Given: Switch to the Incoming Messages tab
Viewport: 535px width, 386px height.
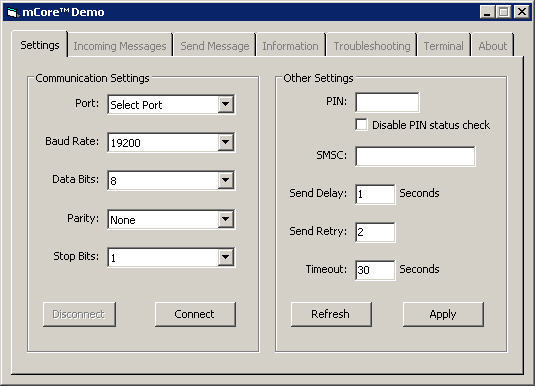Looking at the screenshot, I should click(x=120, y=46).
